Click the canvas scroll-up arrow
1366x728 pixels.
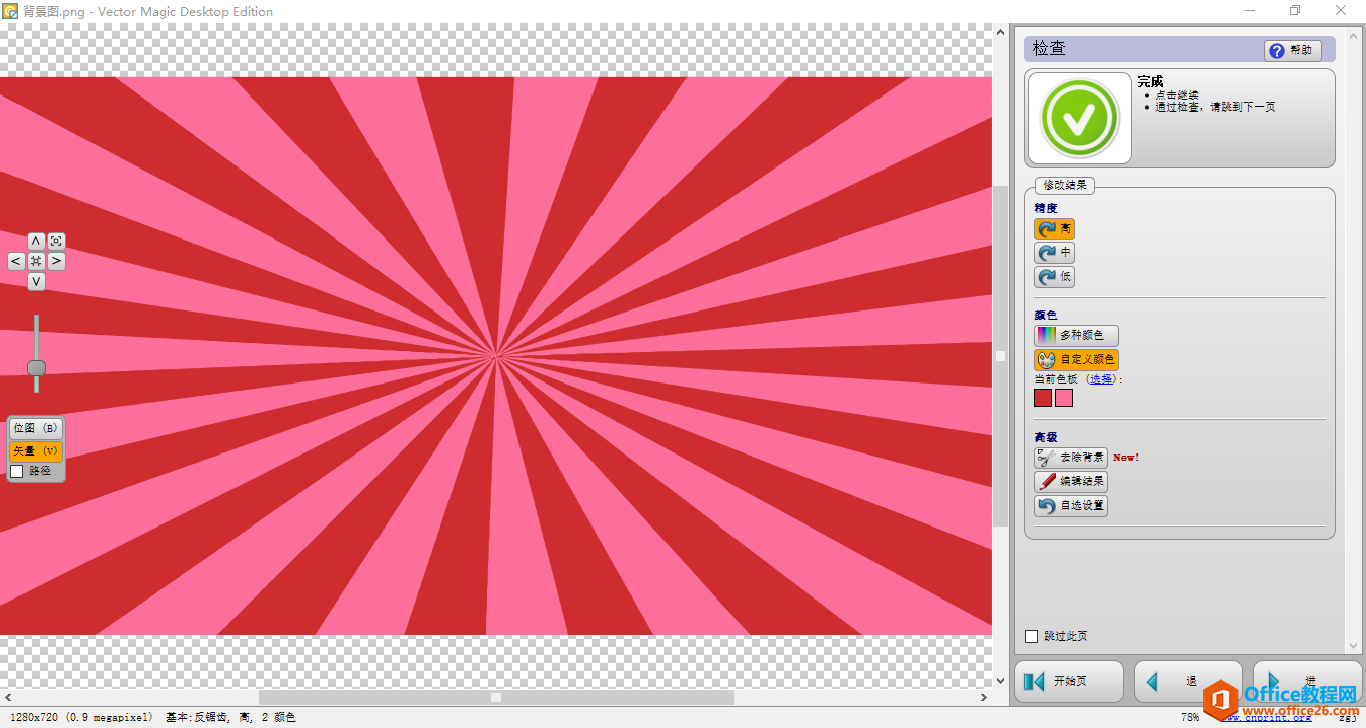point(1000,32)
